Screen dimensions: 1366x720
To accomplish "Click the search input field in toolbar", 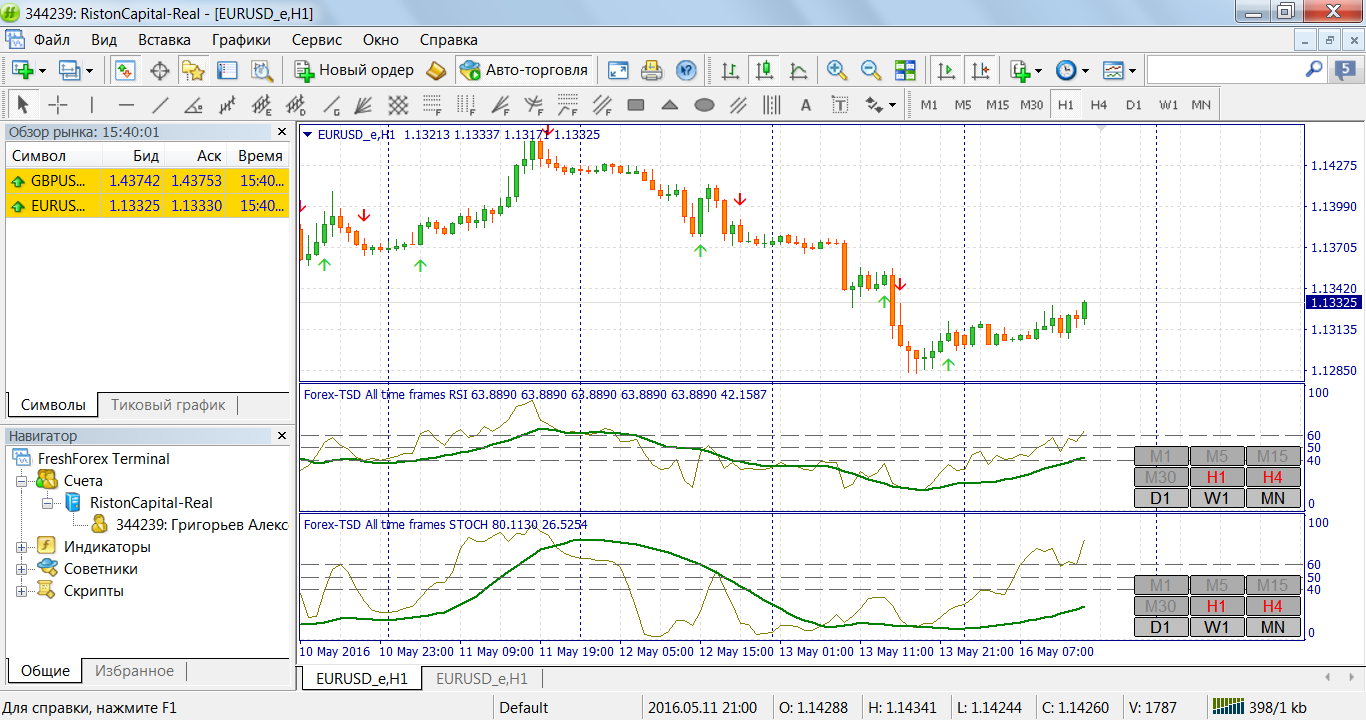I will pyautogui.click(x=1225, y=70).
